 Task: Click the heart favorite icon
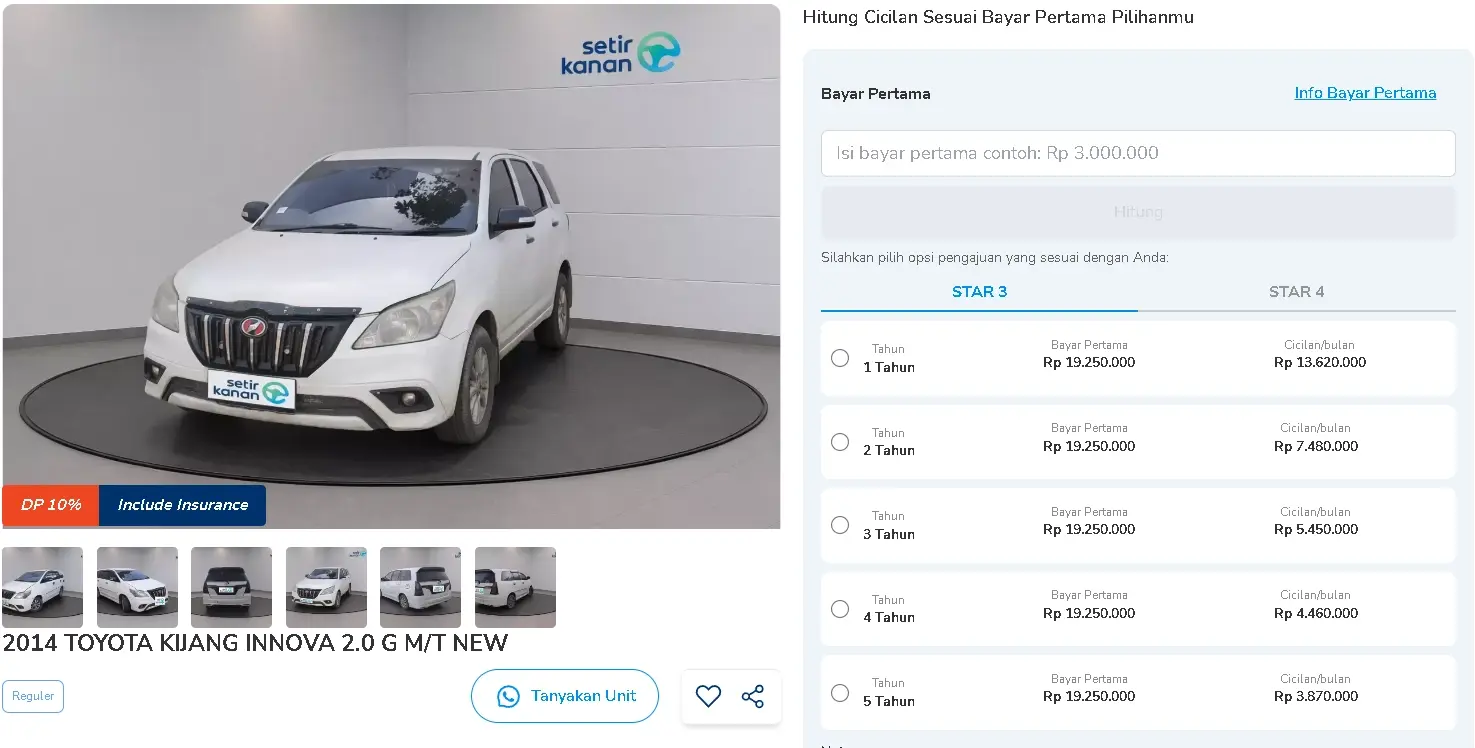[x=708, y=696]
